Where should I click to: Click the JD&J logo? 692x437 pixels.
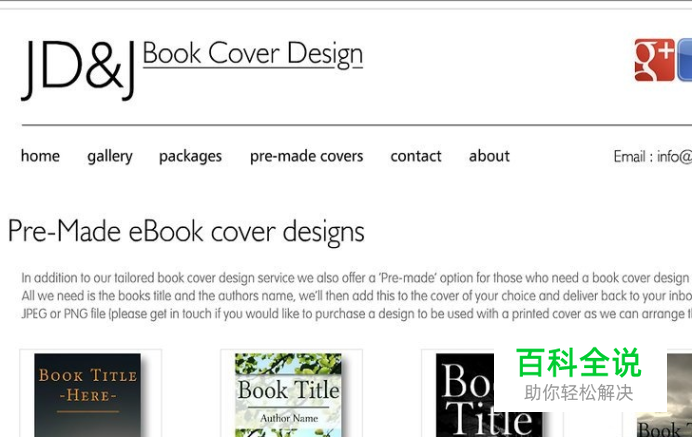[x=78, y=70]
